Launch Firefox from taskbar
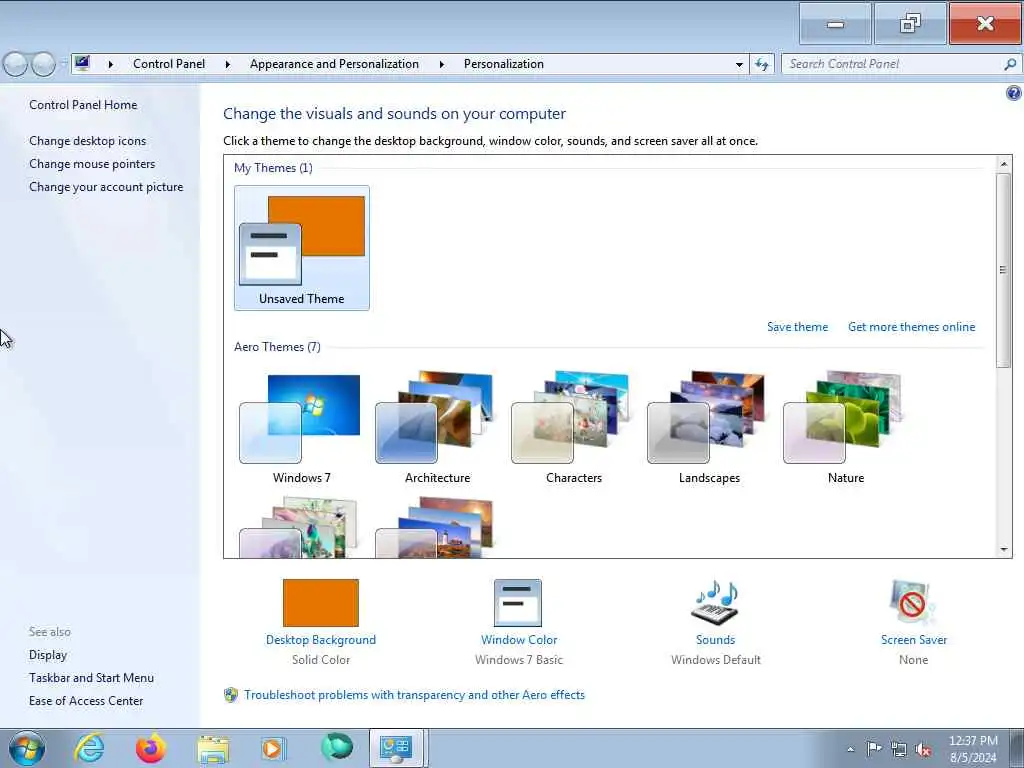Viewport: 1024px width, 768px height. pos(151,748)
